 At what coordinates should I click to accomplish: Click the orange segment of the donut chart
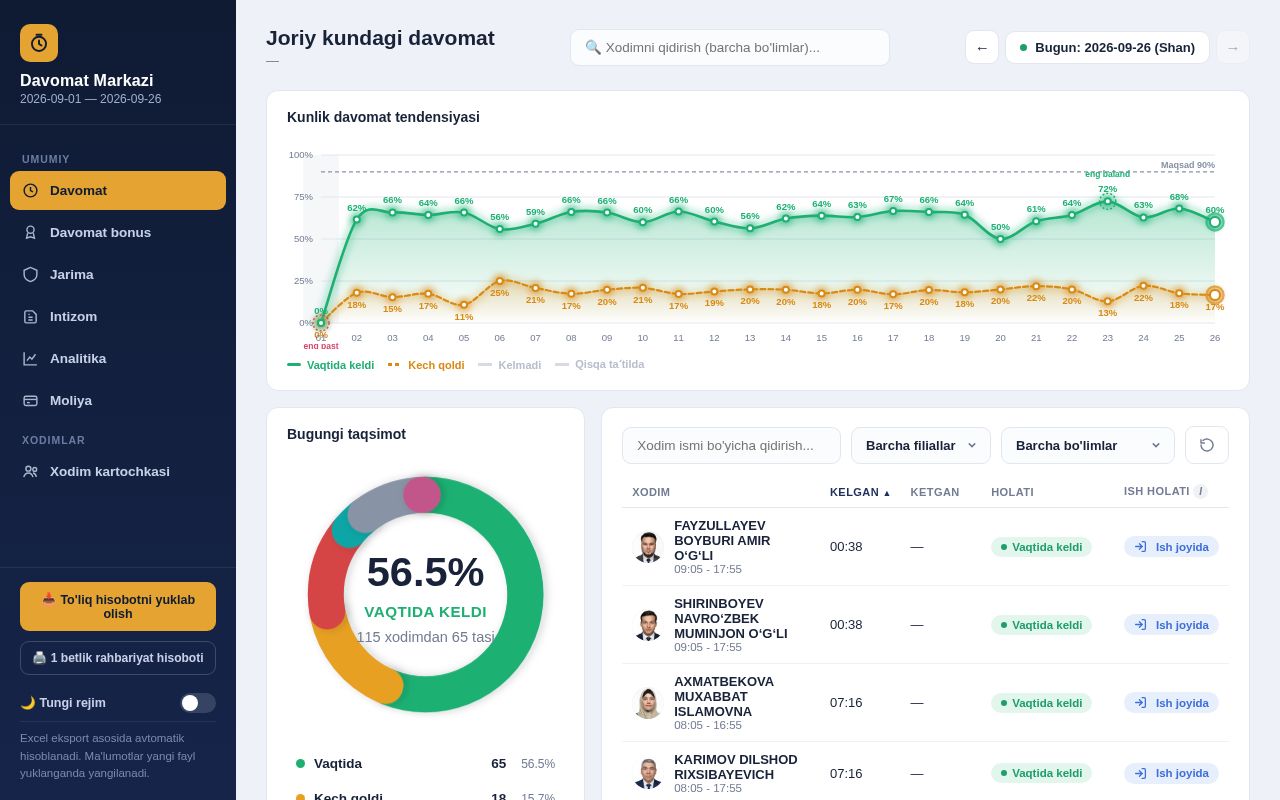(350, 665)
